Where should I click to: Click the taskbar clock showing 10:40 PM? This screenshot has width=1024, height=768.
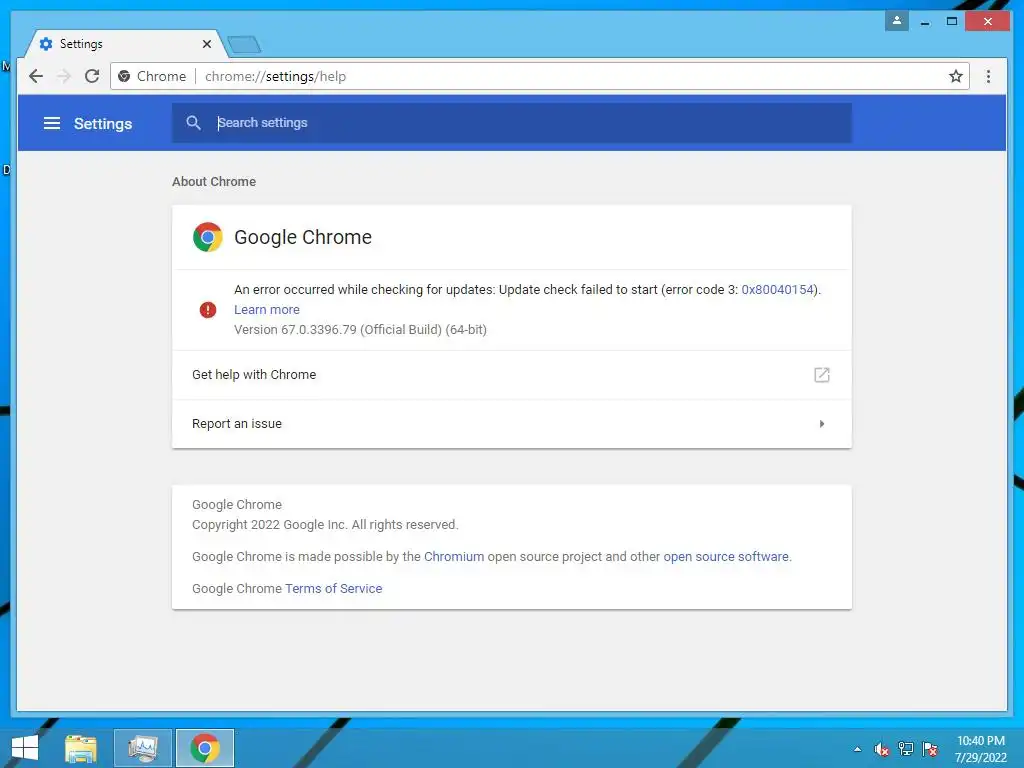coord(980,749)
